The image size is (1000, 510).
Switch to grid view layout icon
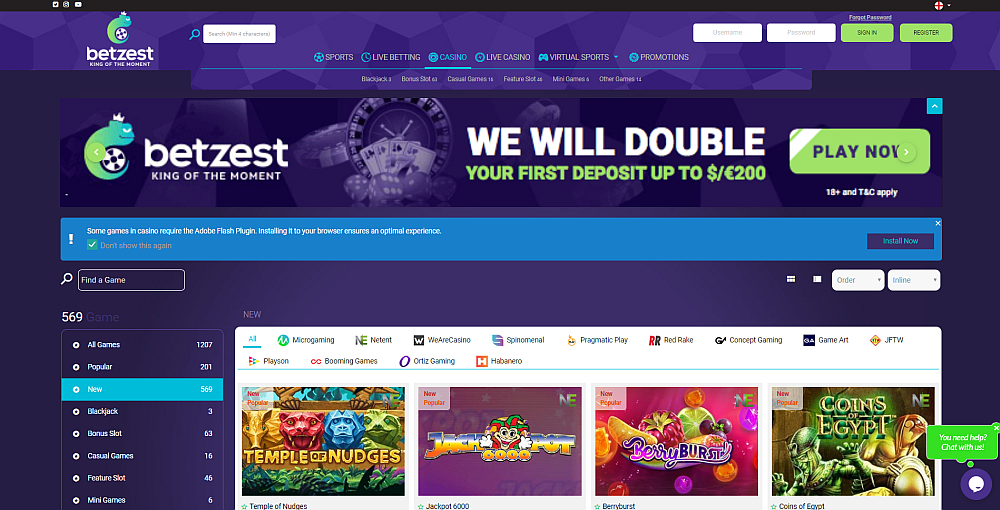pyautogui.click(x=791, y=279)
